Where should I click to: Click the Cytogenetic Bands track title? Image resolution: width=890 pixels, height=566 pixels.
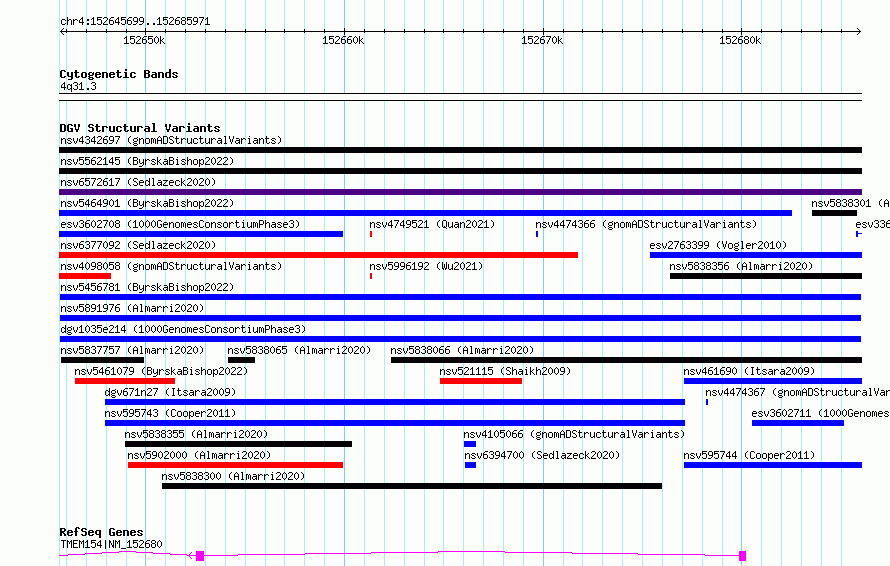pos(119,74)
